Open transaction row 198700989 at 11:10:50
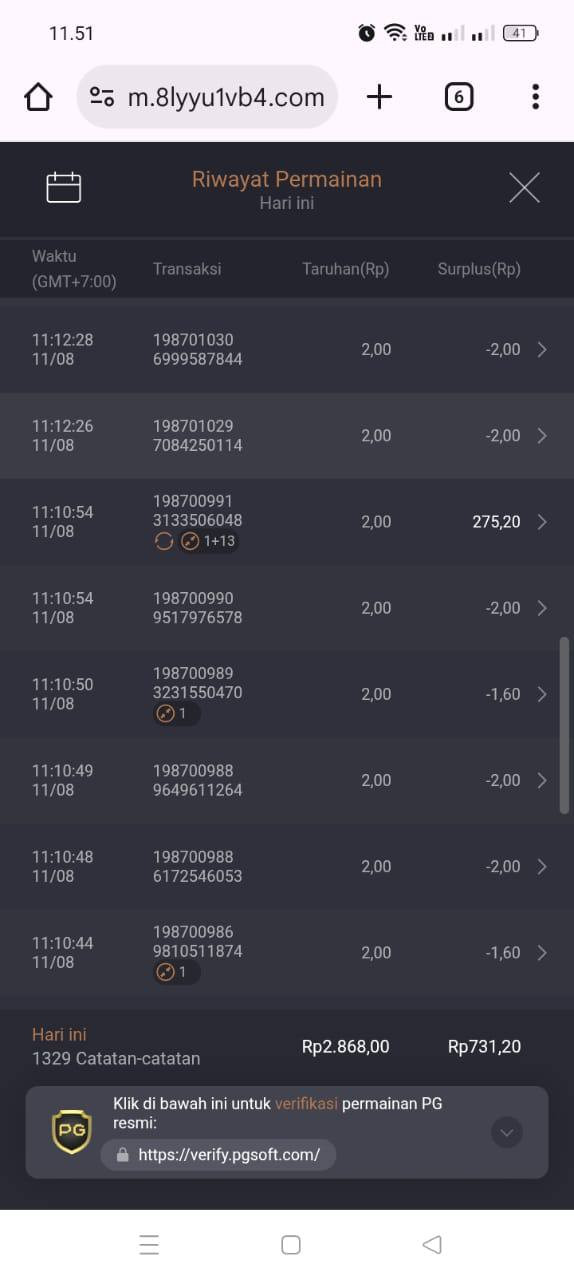 [287, 694]
